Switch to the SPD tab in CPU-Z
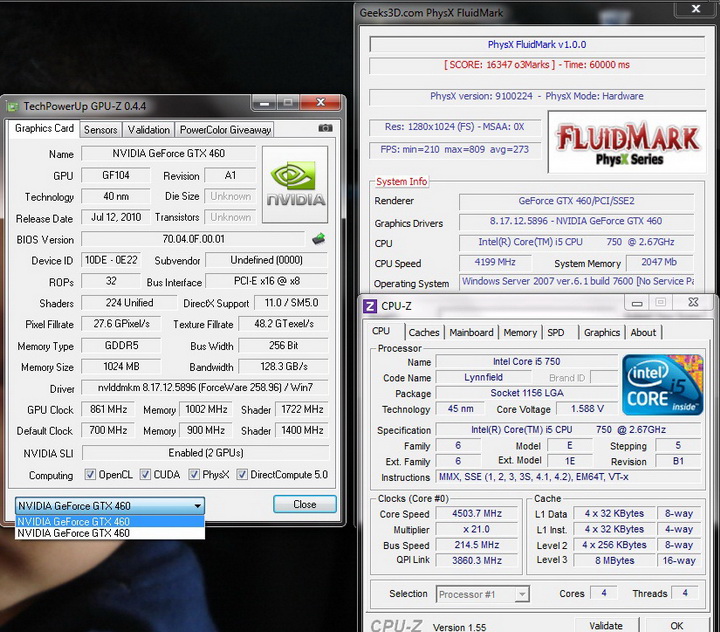 coord(556,333)
